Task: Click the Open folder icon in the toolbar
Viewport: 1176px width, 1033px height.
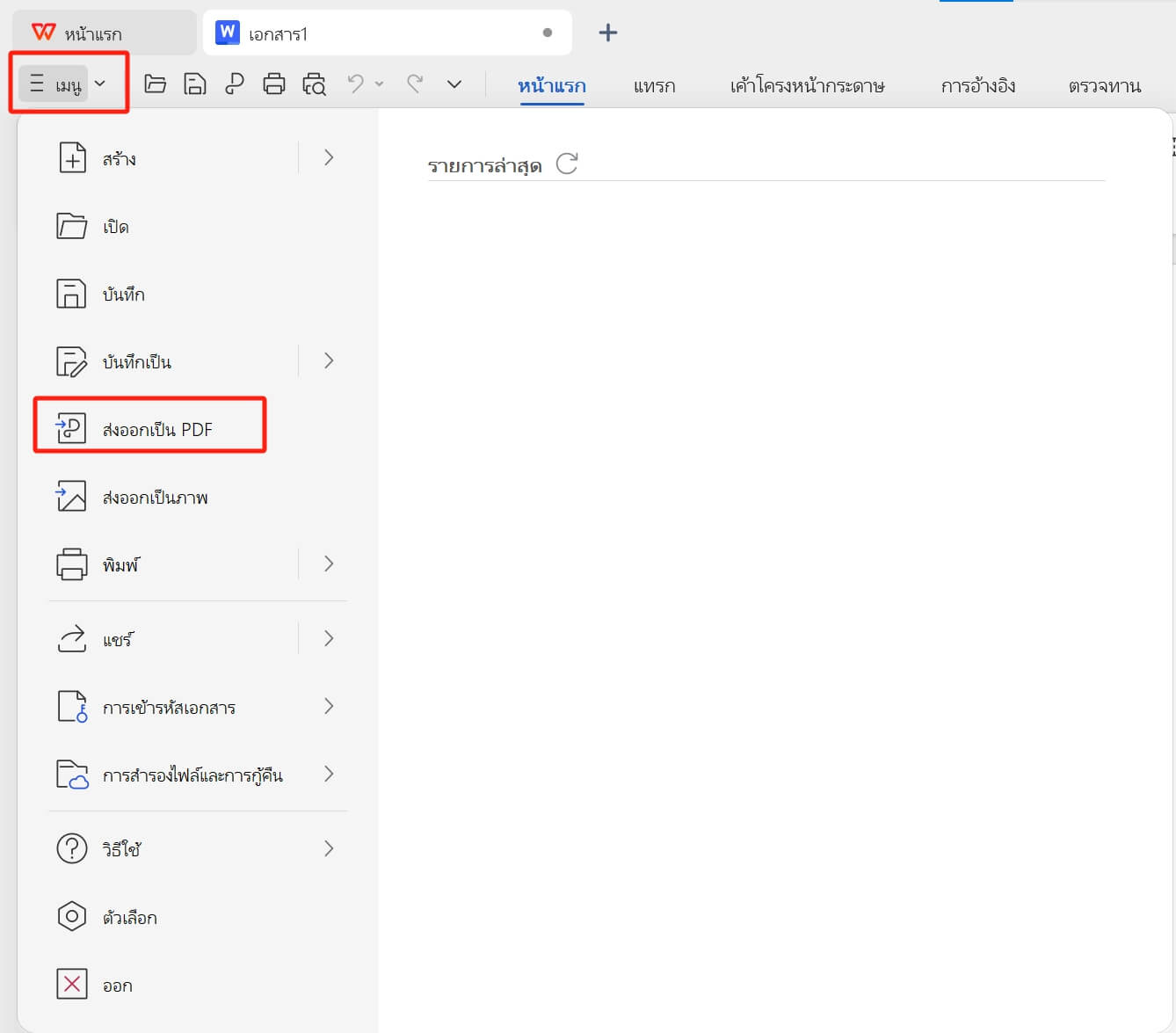Action: click(x=156, y=84)
